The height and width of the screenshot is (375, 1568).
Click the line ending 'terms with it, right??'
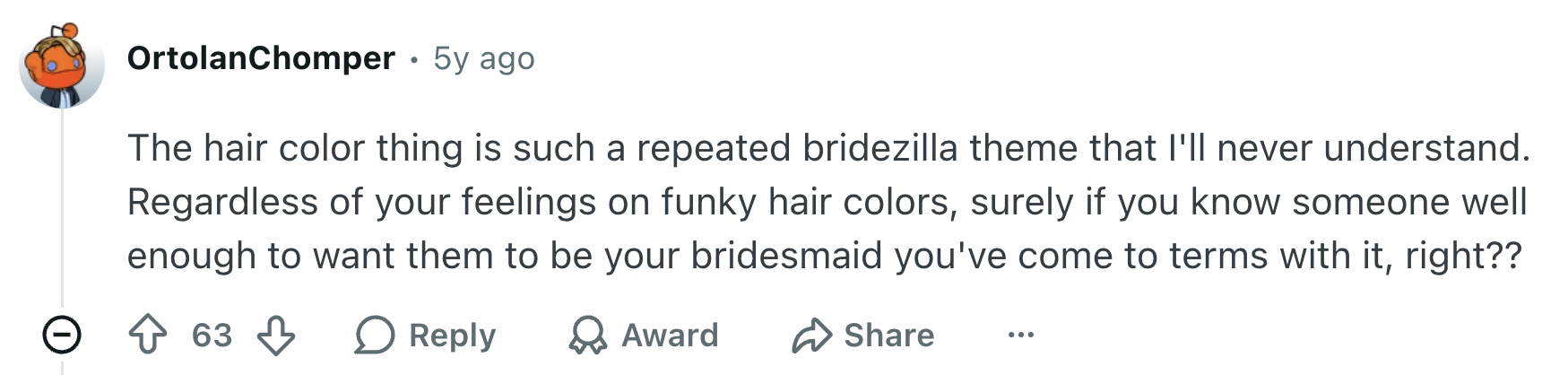pyautogui.click(x=825, y=256)
